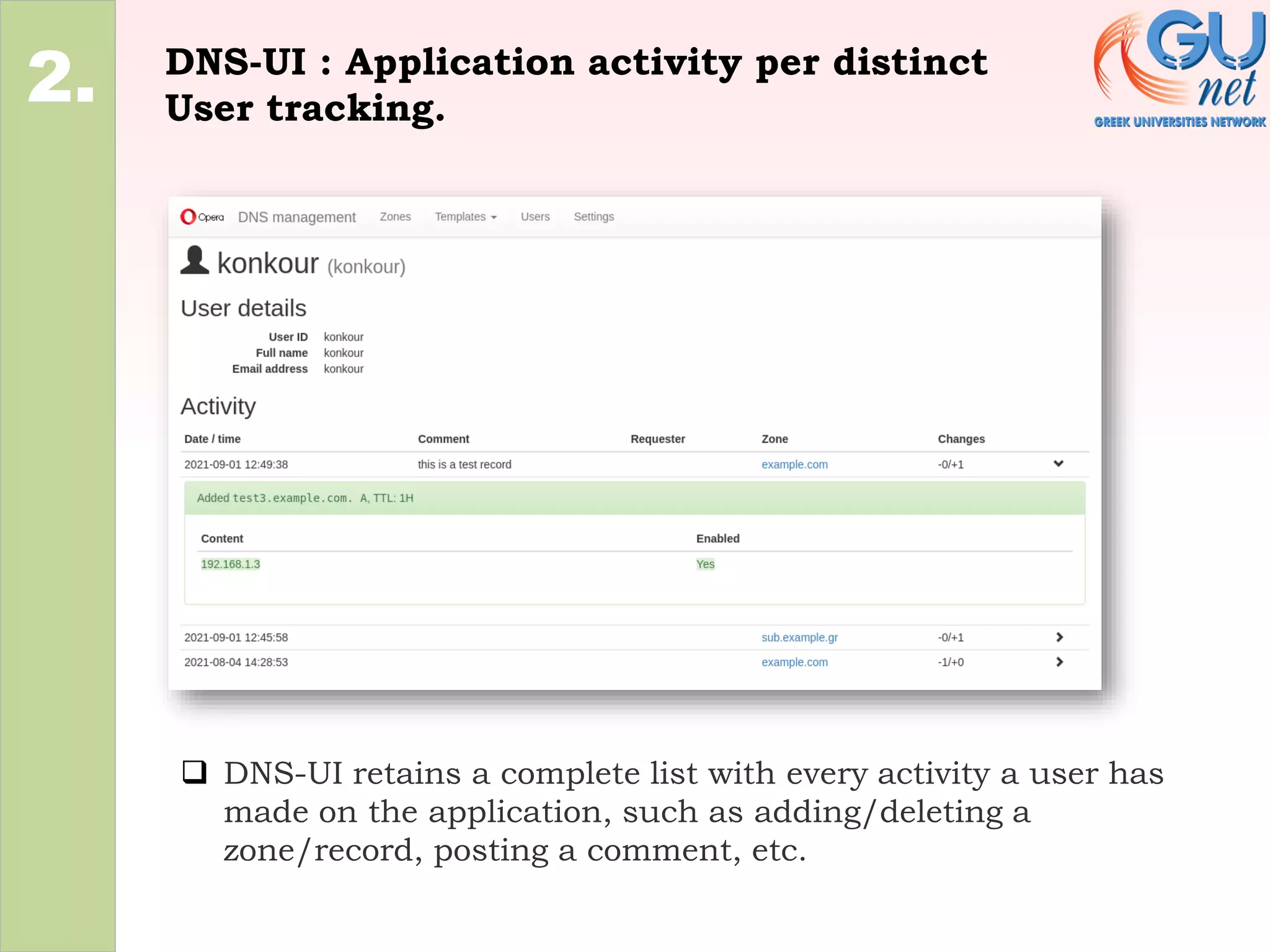The width and height of the screenshot is (1270, 952).
Task: Click the Full name label
Action: [282, 353]
